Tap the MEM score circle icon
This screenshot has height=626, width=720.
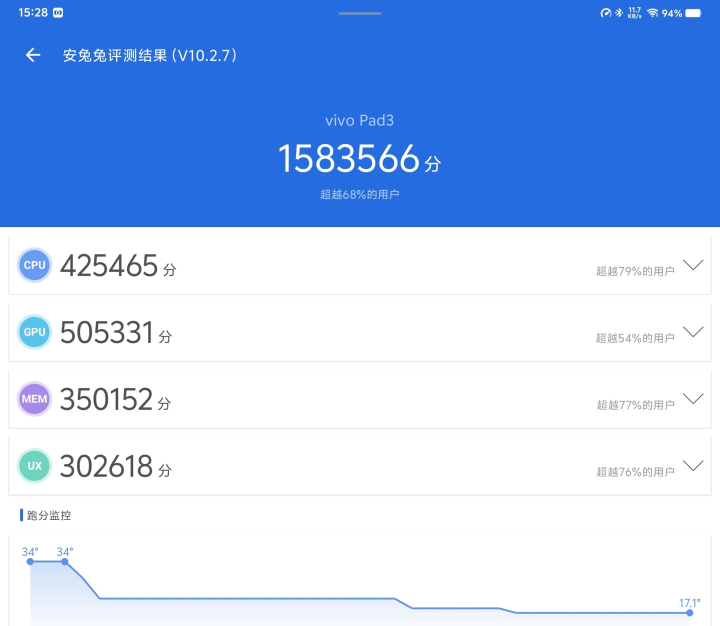point(34,399)
